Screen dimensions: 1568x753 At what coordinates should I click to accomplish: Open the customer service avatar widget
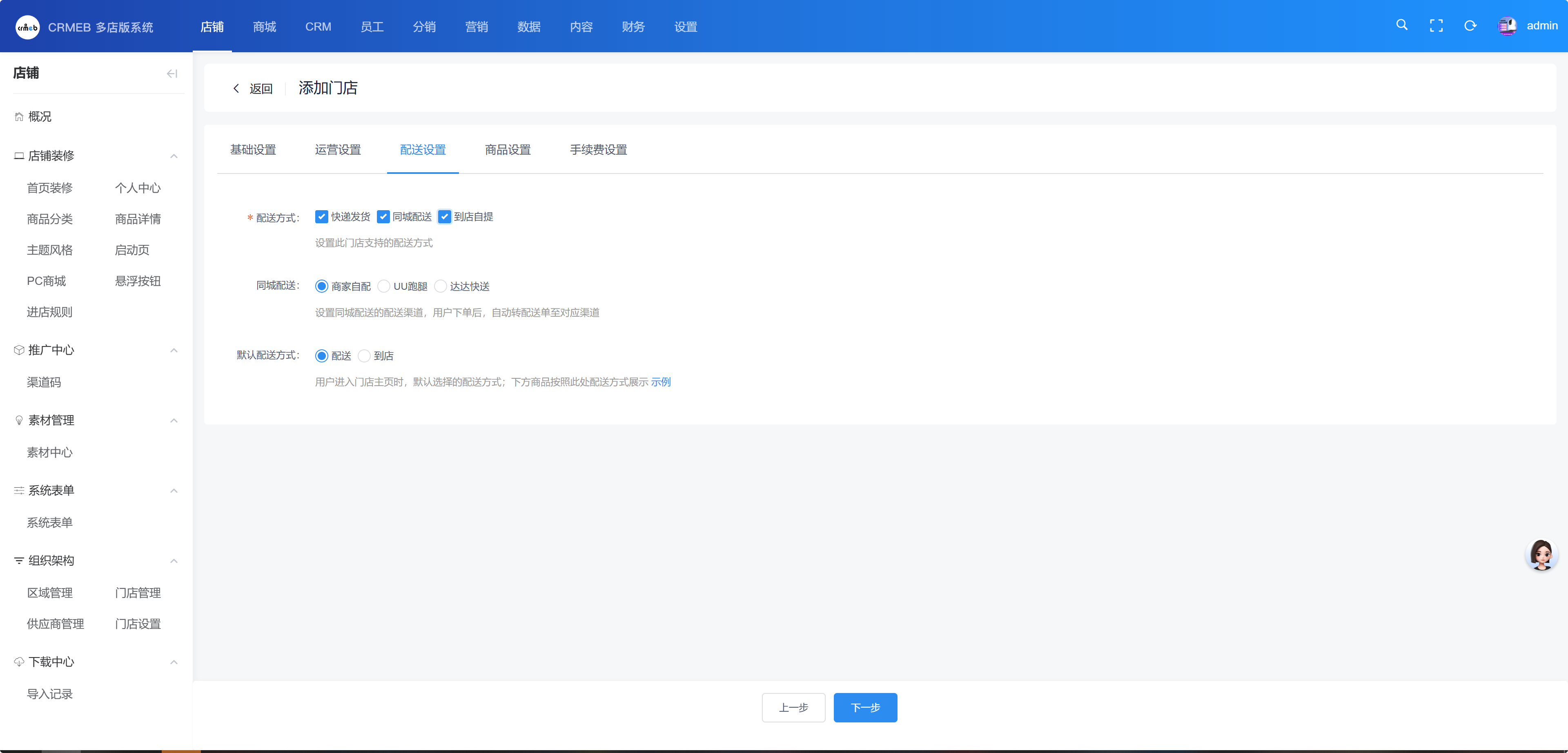(x=1541, y=554)
